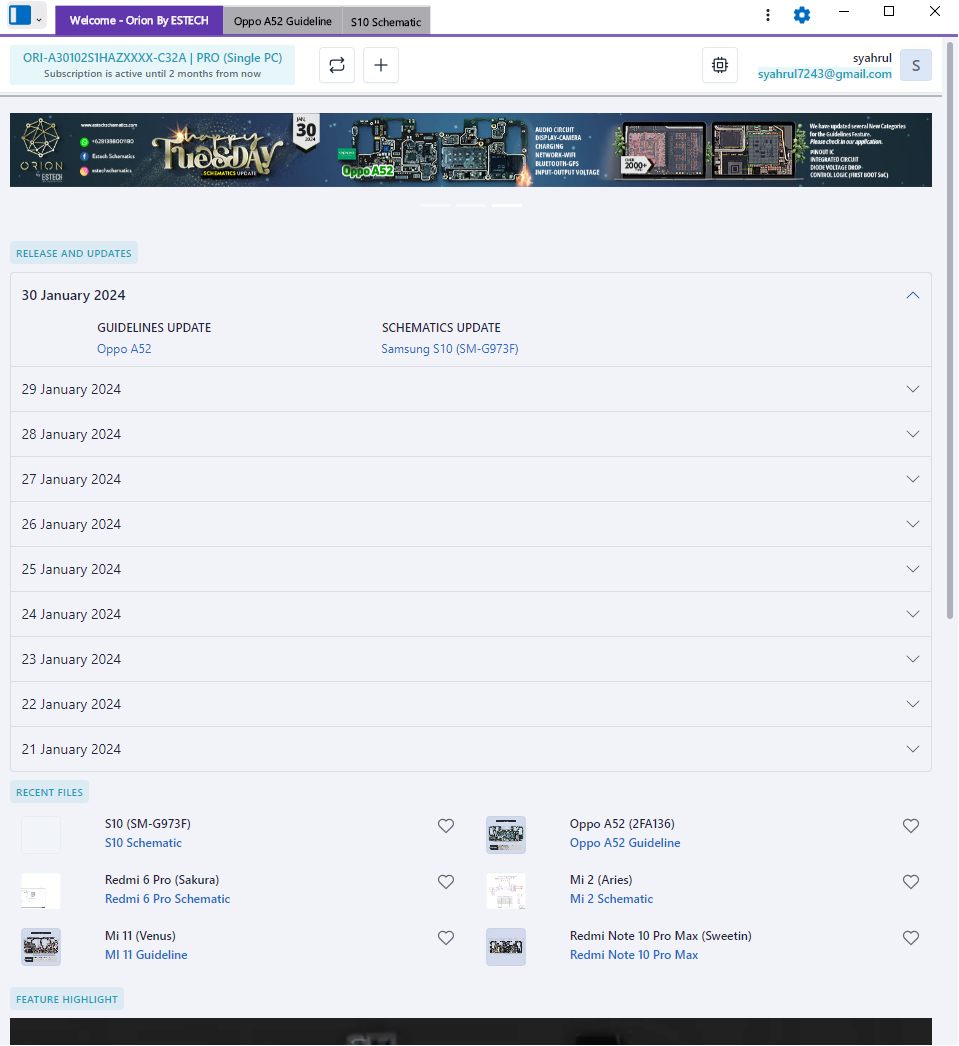Click the Mi 11 (Venus) thumbnail
The image size is (959, 1046).
[x=41, y=947]
